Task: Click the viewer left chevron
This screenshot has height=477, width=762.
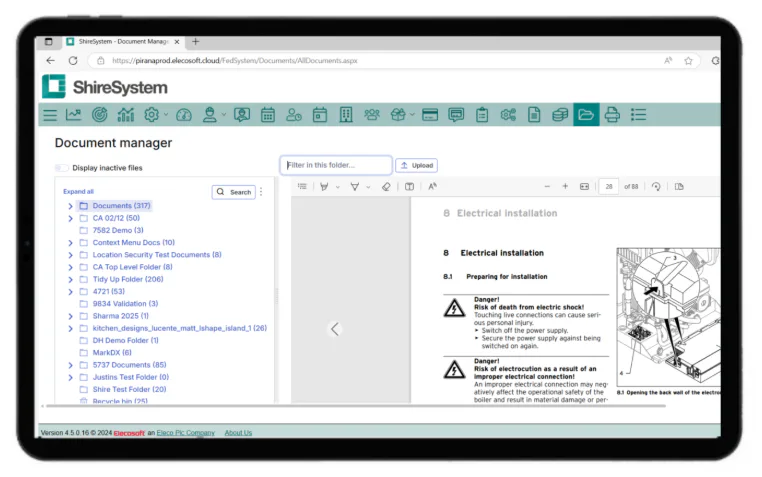Action: (335, 329)
